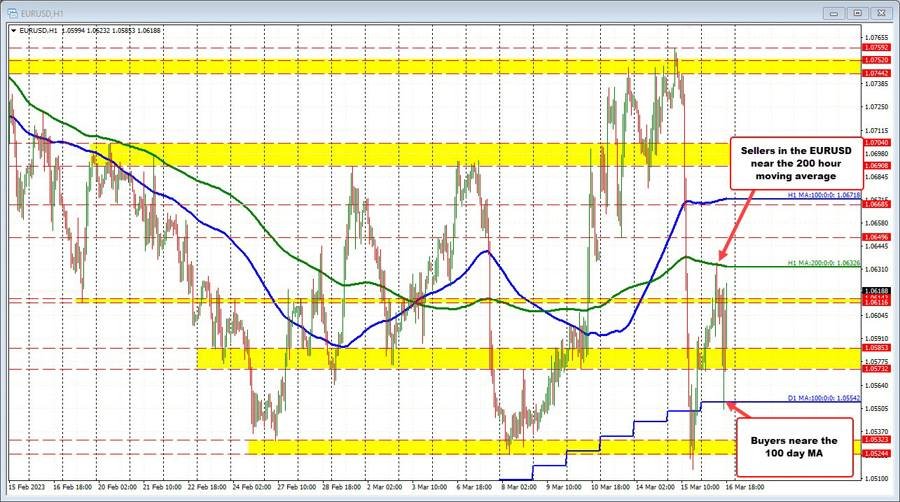Click the small triangle beside EURUSD,H1 chart label
This screenshot has height=502, width=900.
pos(12,30)
